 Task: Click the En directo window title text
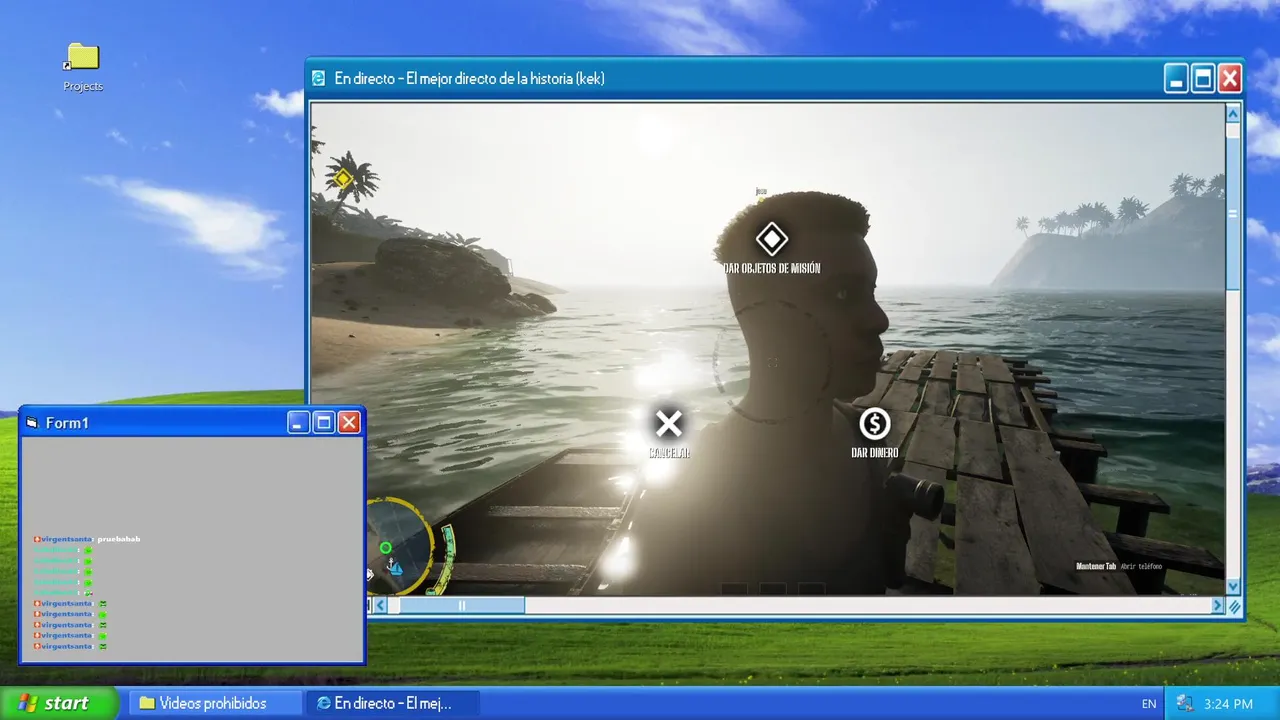point(469,78)
